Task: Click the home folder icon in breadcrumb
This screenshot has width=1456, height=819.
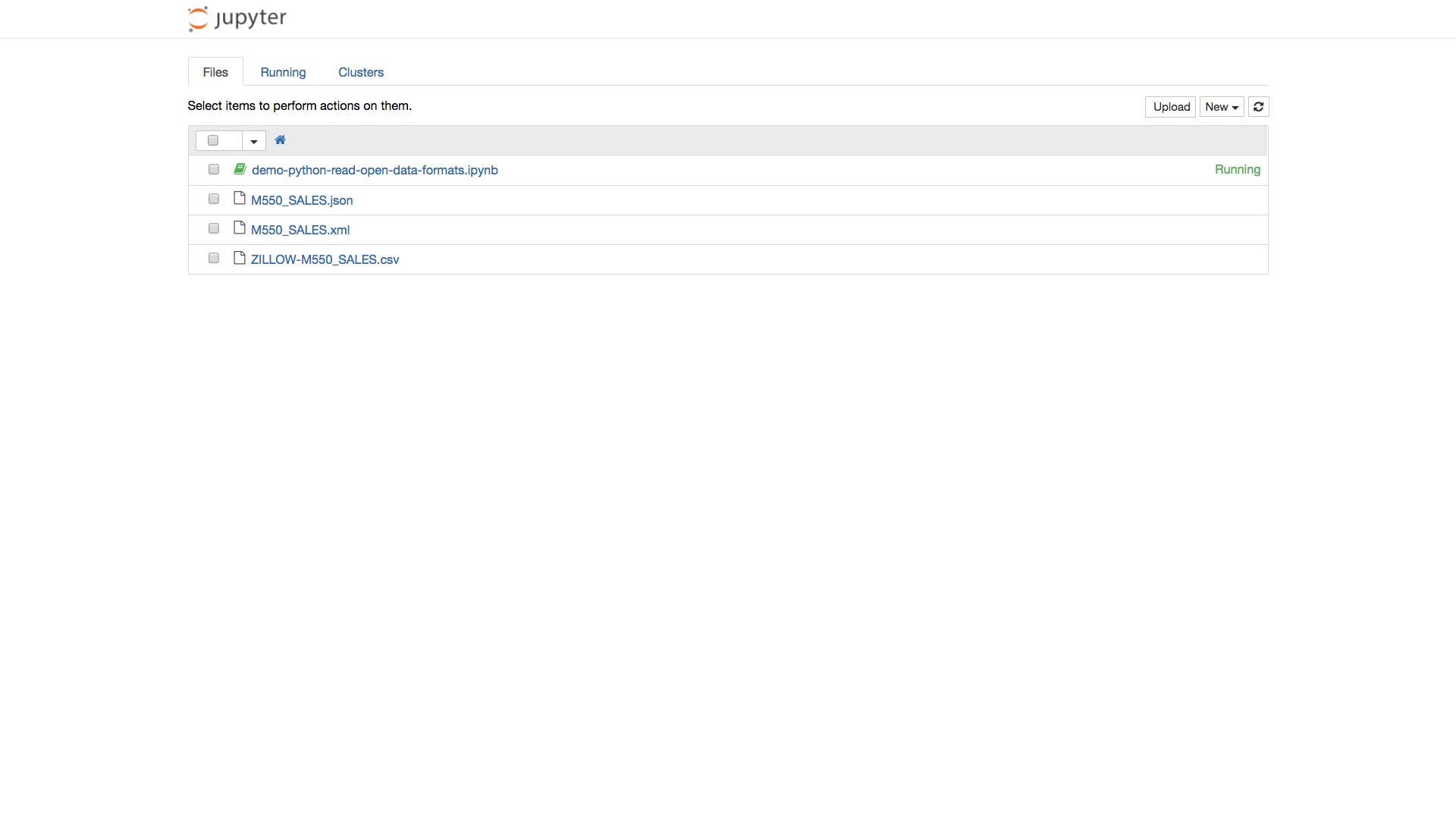Action: pyautogui.click(x=280, y=140)
